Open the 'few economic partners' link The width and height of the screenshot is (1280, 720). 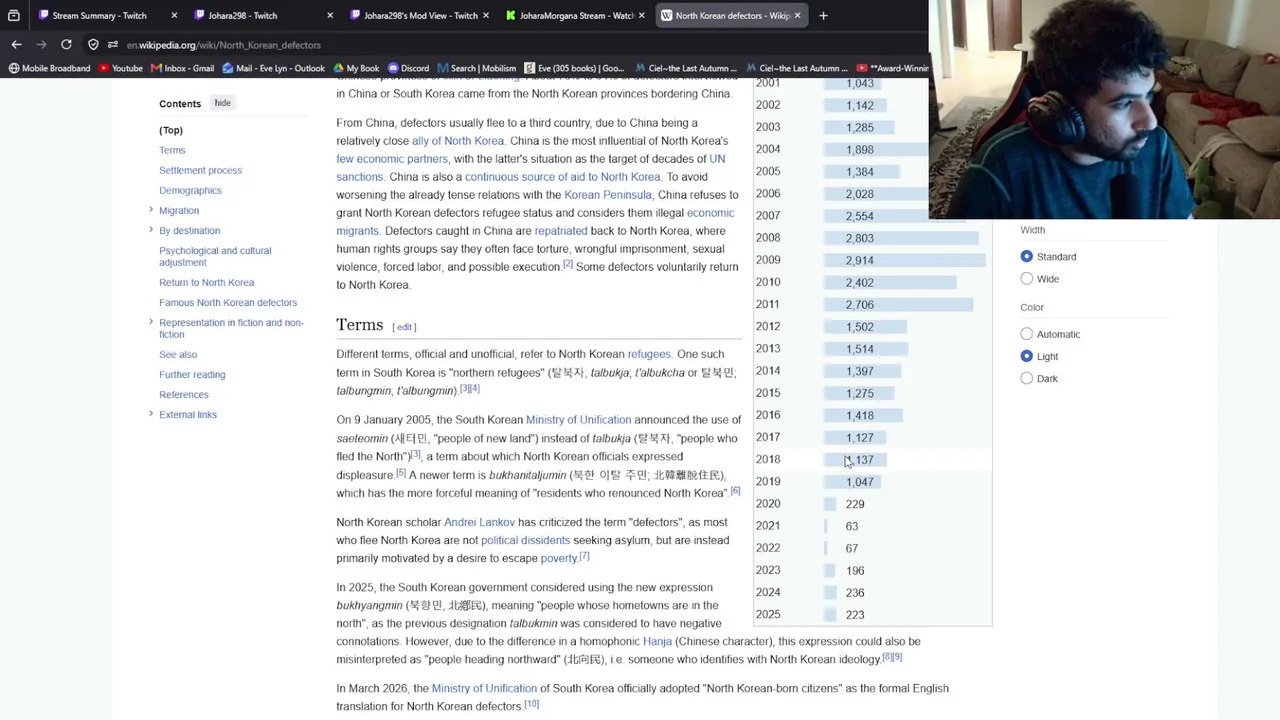coord(392,159)
